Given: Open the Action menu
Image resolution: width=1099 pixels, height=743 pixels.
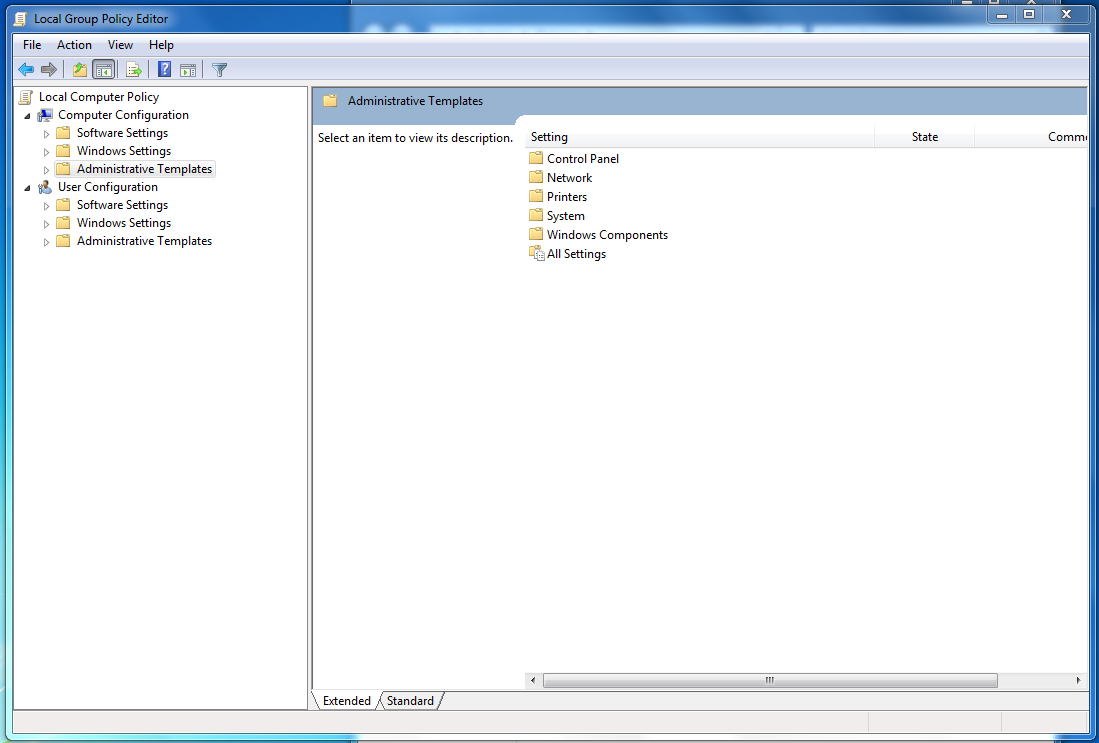Looking at the screenshot, I should (x=74, y=45).
